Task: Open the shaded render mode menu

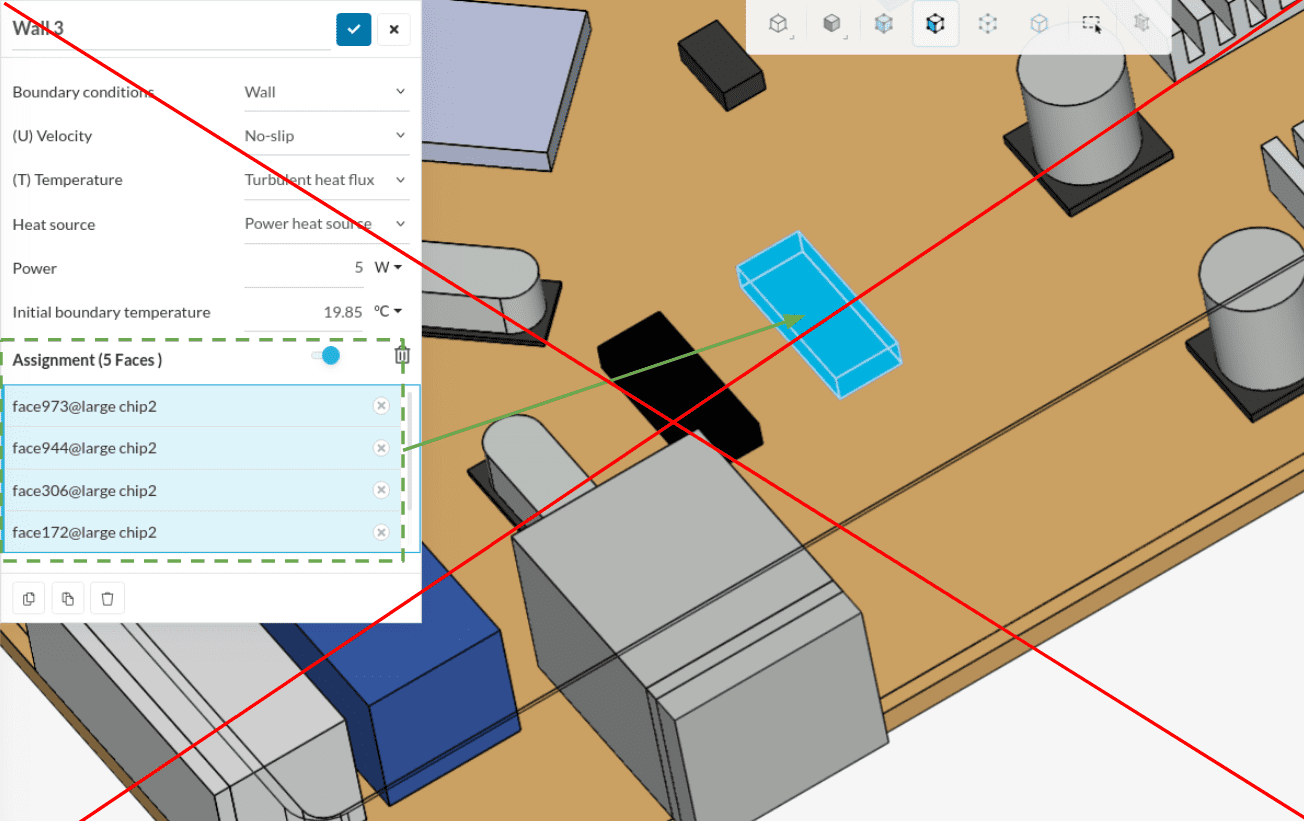Action: point(831,24)
